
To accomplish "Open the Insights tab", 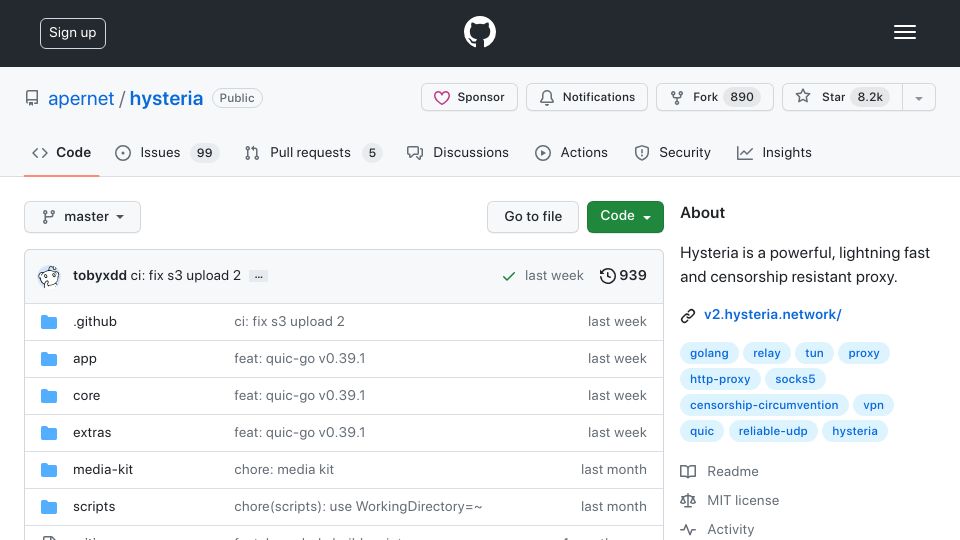I will [x=774, y=152].
